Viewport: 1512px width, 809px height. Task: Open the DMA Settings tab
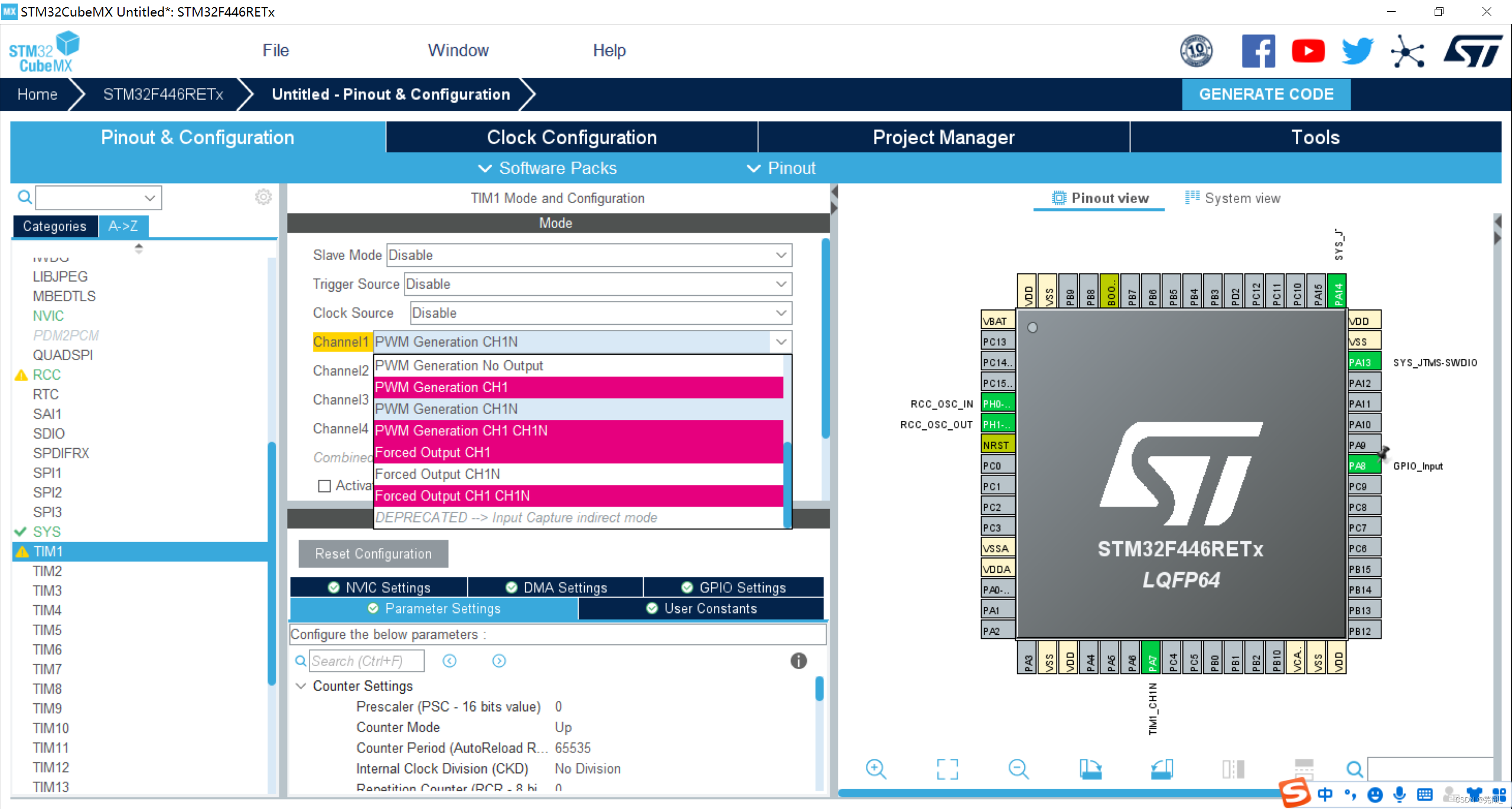click(556, 588)
